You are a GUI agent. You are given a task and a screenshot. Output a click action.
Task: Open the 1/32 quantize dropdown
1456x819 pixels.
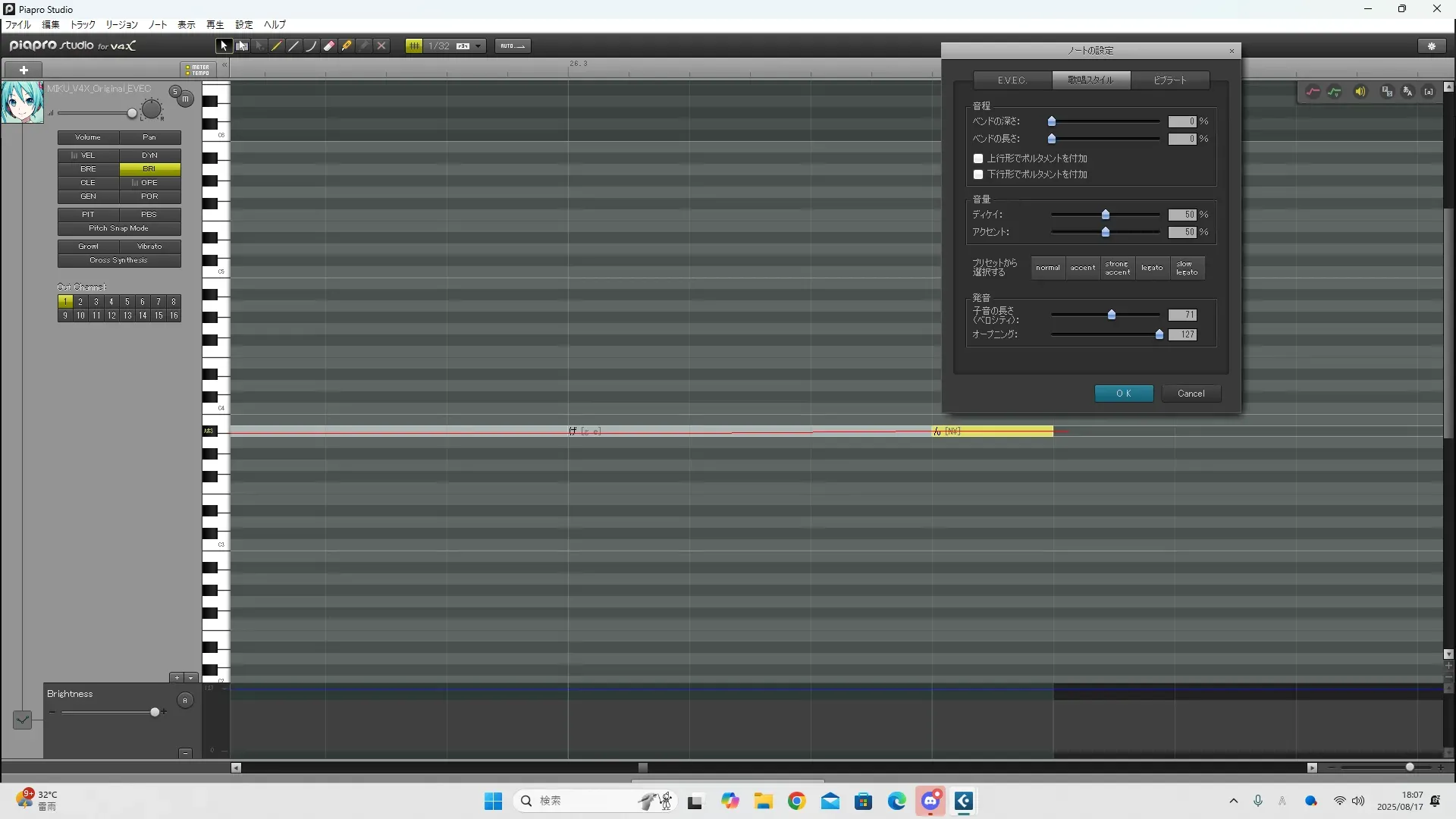pyautogui.click(x=478, y=46)
